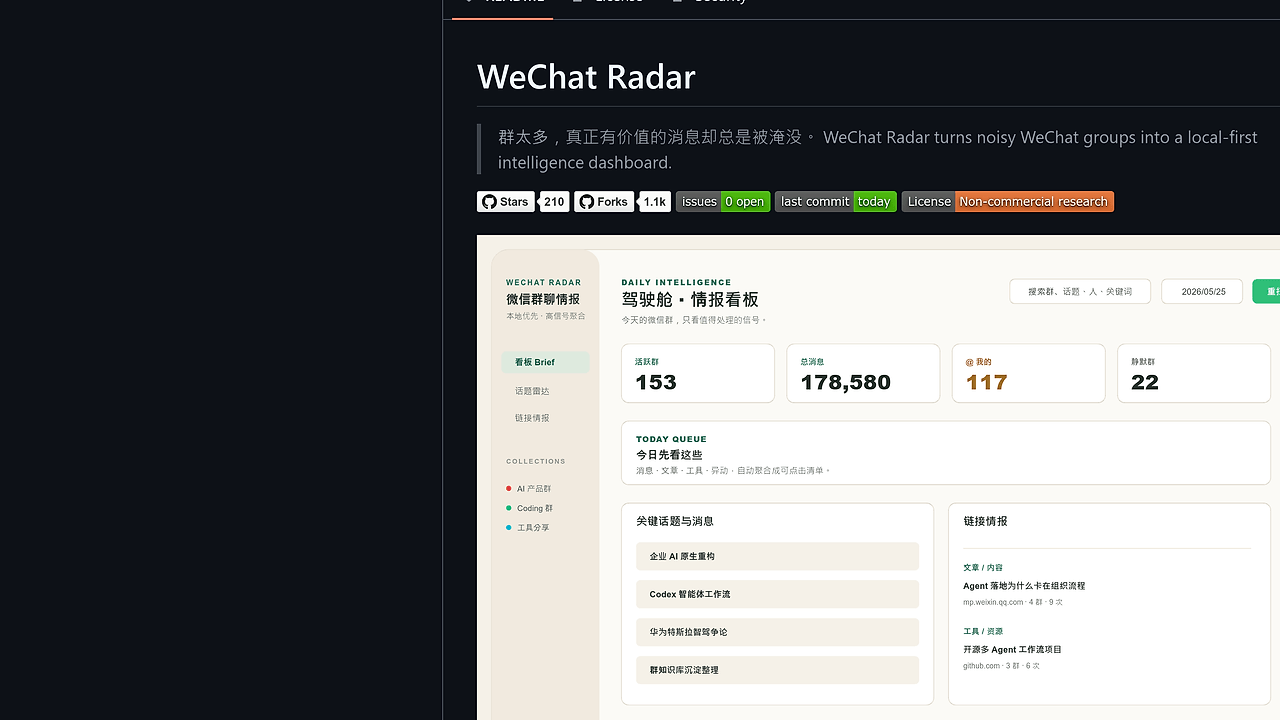Open the @我的 117 stat card

(1028, 373)
